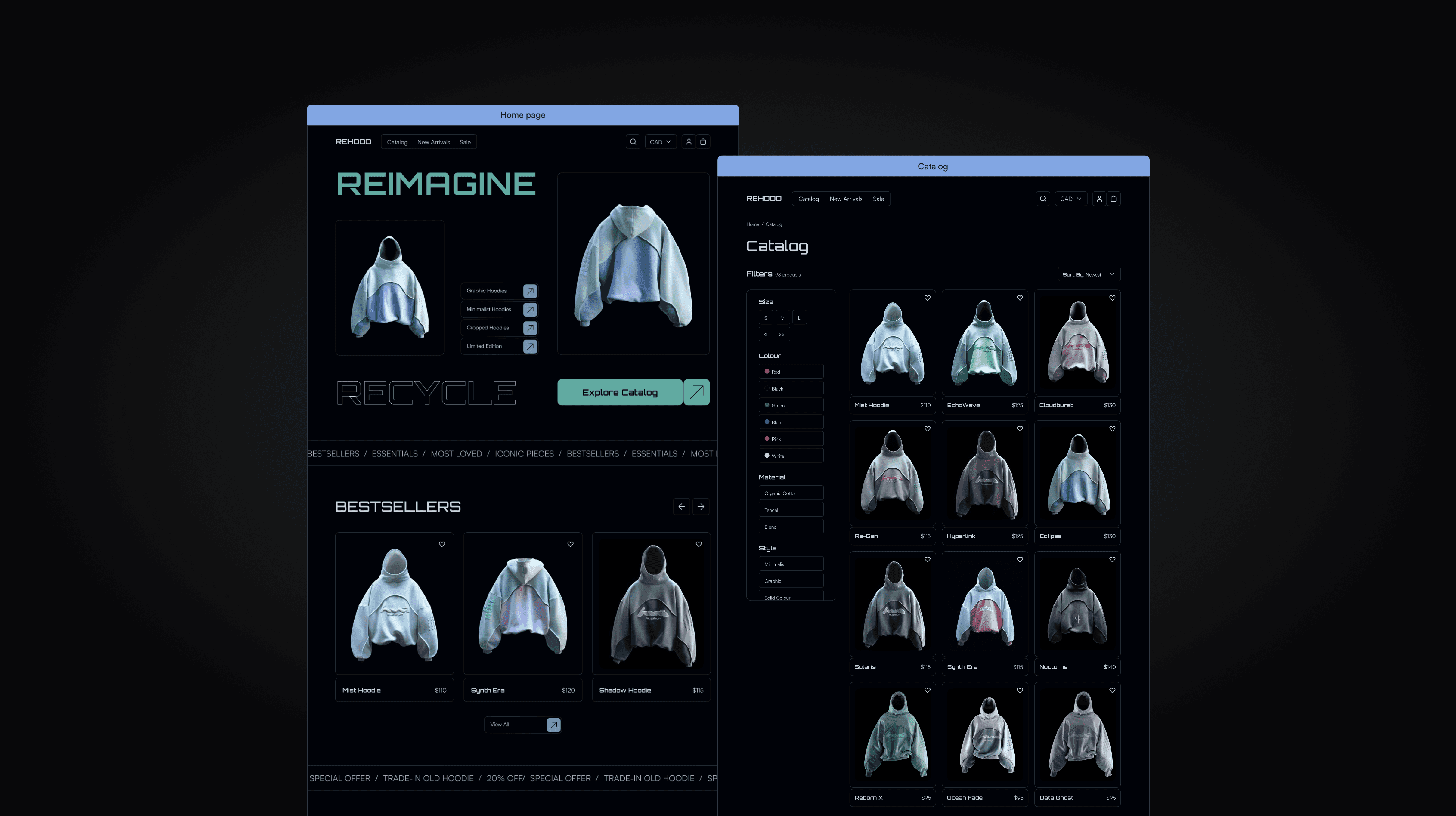Open shopping bag icon in Catalog window header

(x=1114, y=199)
